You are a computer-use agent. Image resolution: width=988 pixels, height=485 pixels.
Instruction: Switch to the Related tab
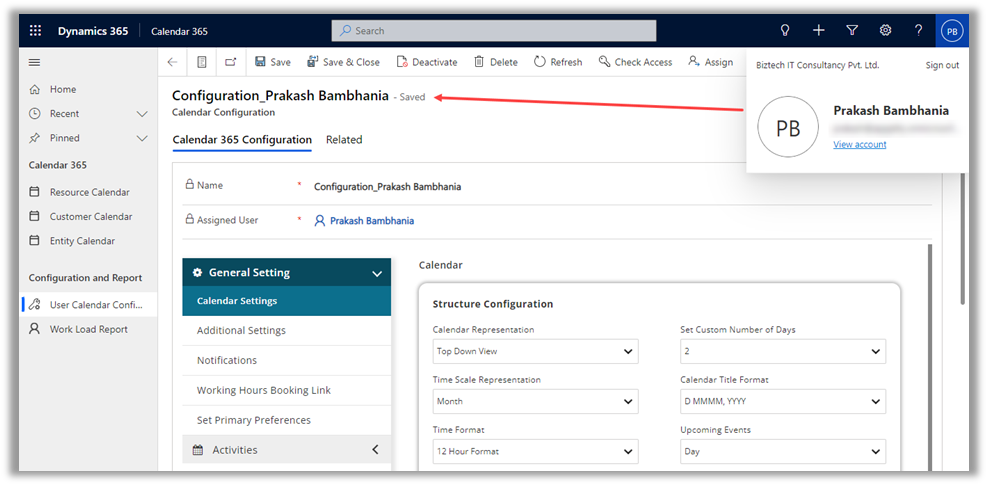pos(344,140)
